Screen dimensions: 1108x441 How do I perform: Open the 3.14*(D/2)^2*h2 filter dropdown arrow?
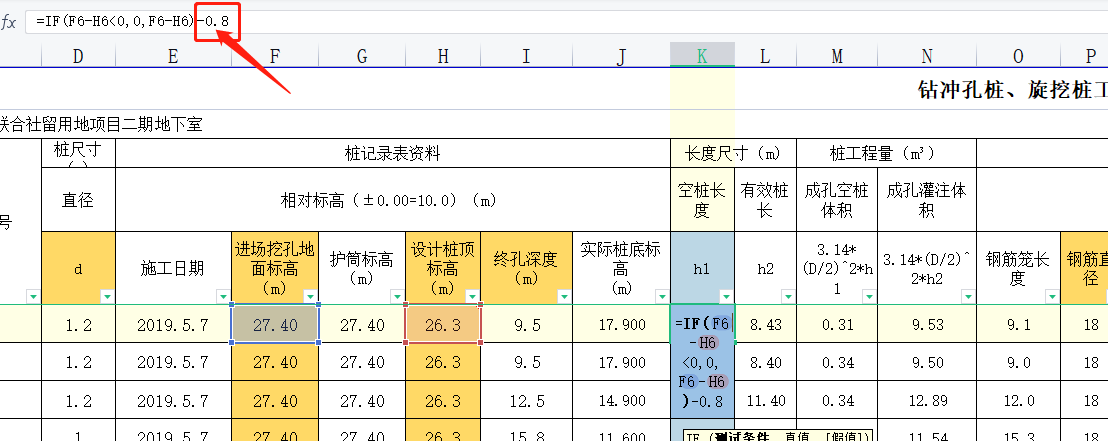click(x=967, y=296)
